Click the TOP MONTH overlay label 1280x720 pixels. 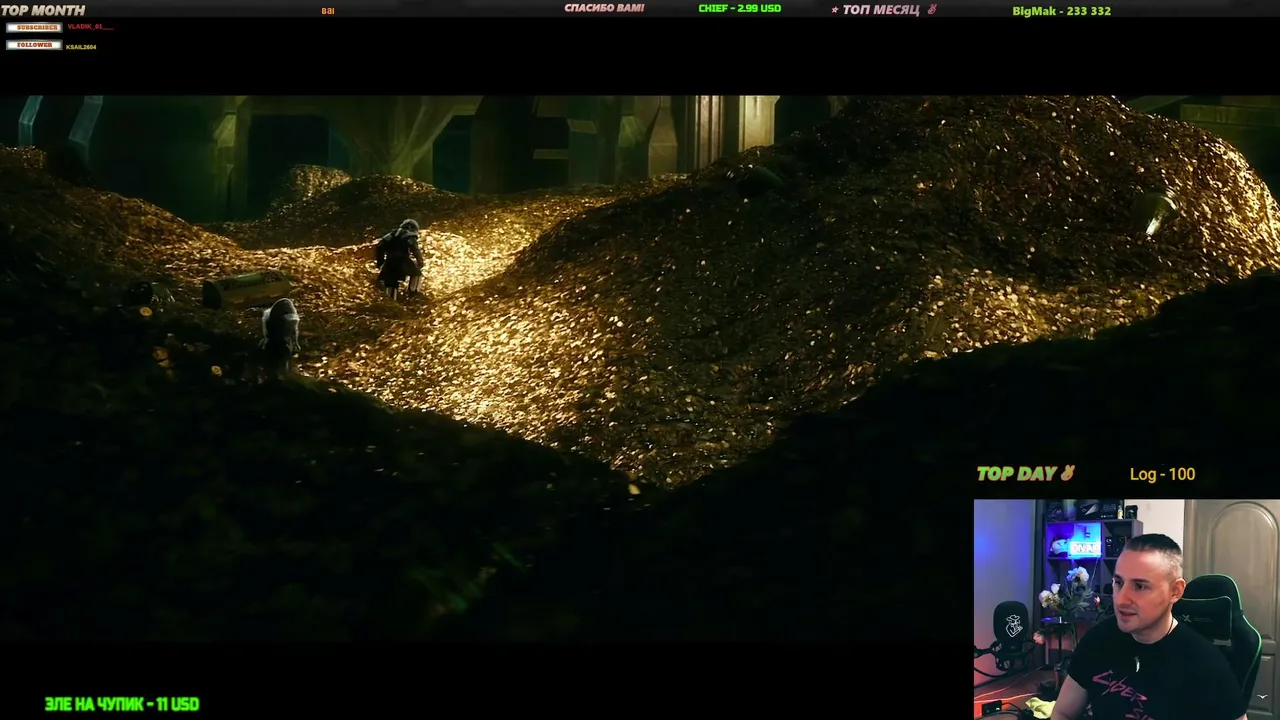[43, 10]
